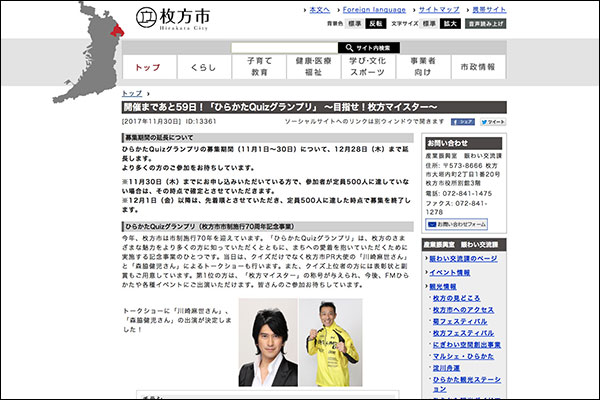Select the 子育て教育 navigation tab
The image size is (600, 400).
(259, 67)
